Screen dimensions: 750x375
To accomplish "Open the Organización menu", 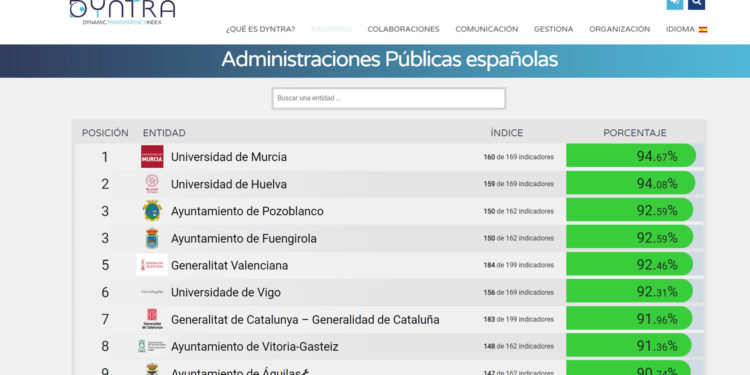I will [x=619, y=29].
